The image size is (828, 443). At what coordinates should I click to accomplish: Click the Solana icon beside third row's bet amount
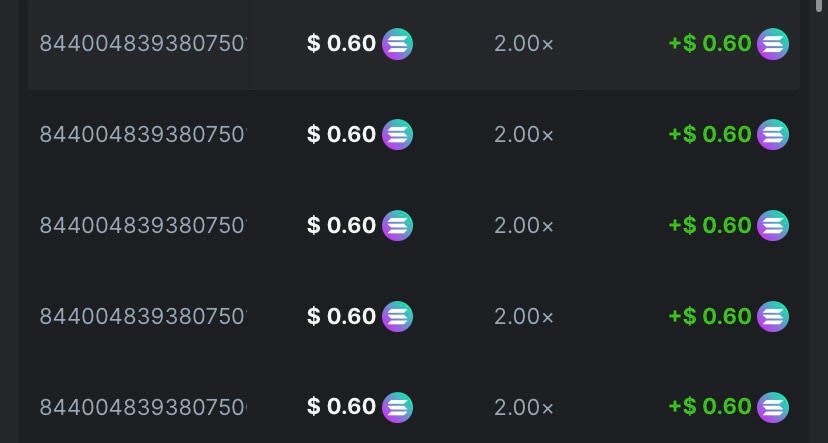[398, 225]
